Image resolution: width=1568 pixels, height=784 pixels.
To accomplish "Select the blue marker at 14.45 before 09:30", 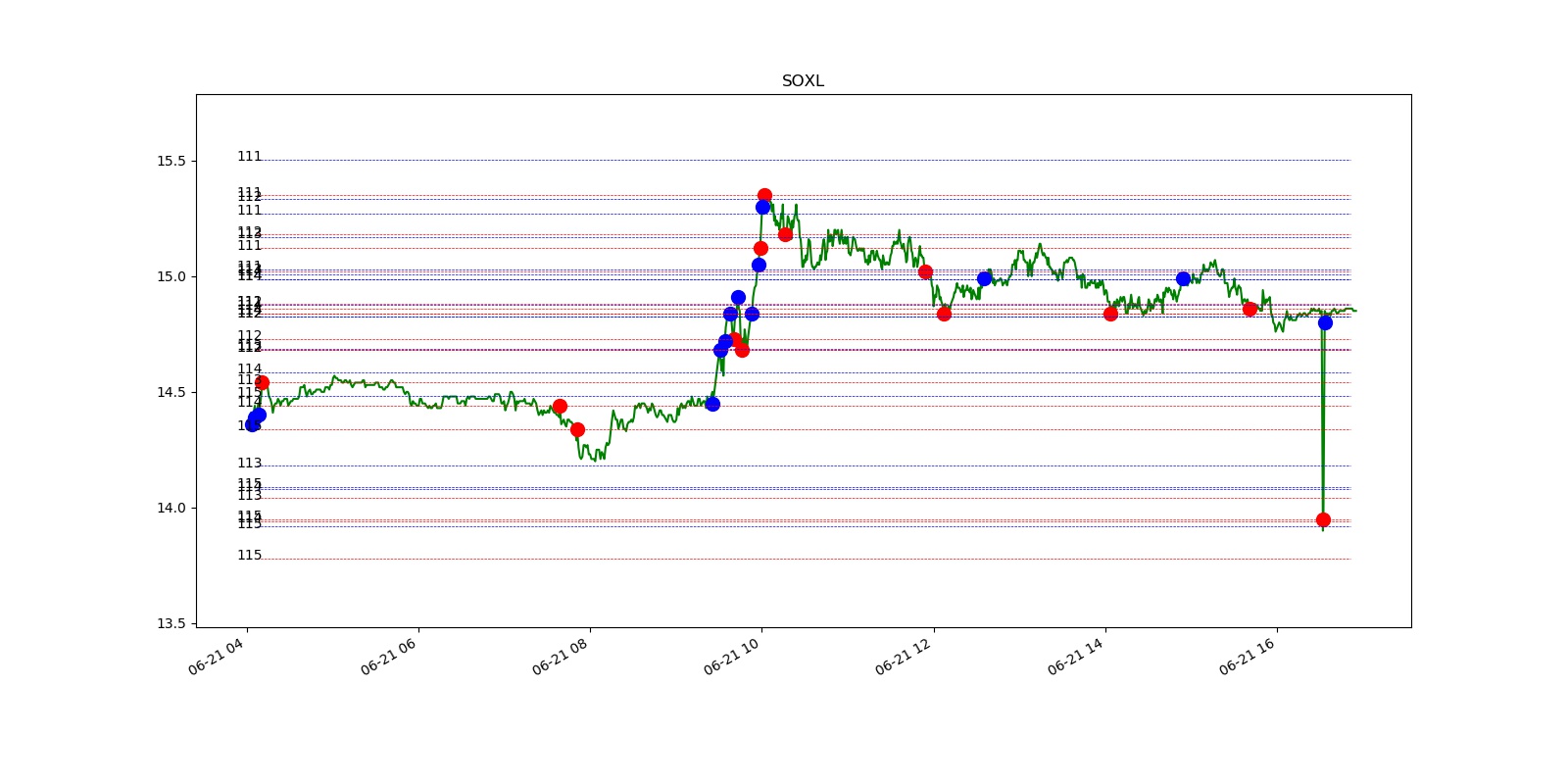I will pos(712,404).
